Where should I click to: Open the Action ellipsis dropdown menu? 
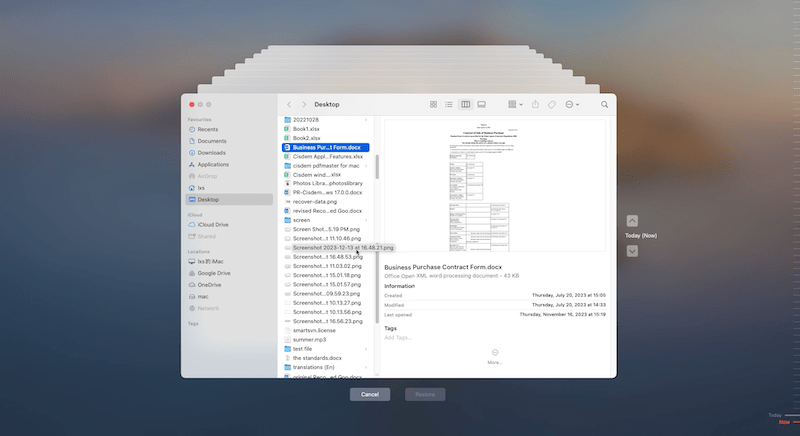tap(572, 104)
